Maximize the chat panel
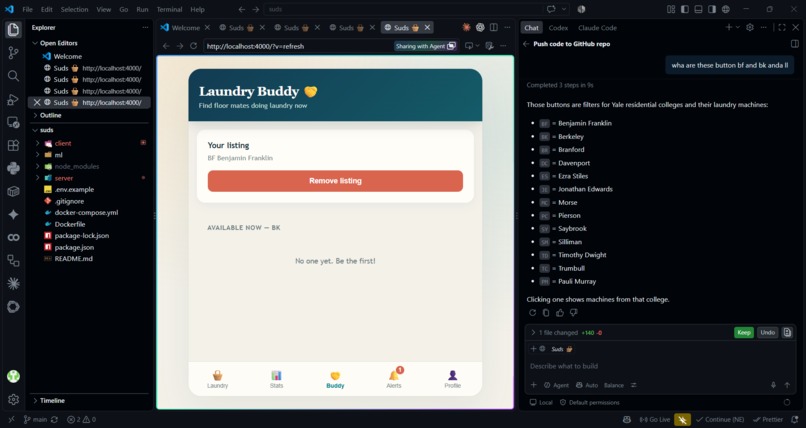The image size is (806, 428). pyautogui.click(x=782, y=27)
